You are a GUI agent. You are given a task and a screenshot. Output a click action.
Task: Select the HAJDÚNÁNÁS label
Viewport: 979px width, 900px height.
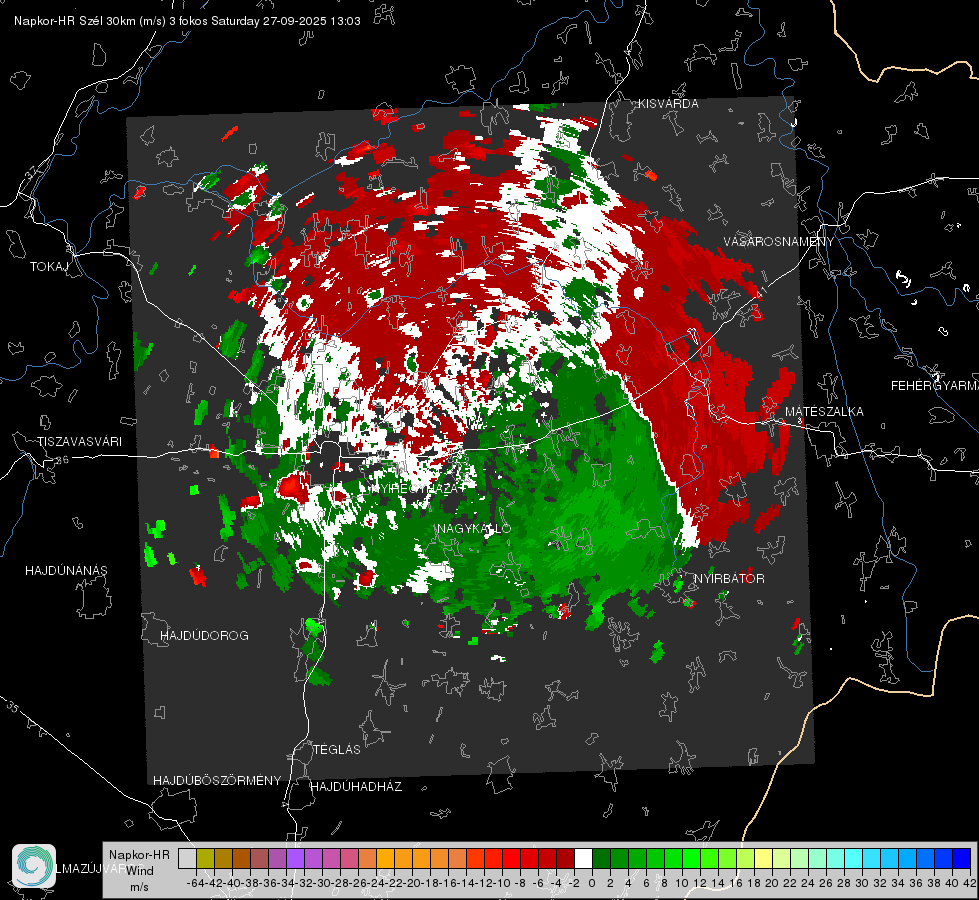[x=66, y=571]
